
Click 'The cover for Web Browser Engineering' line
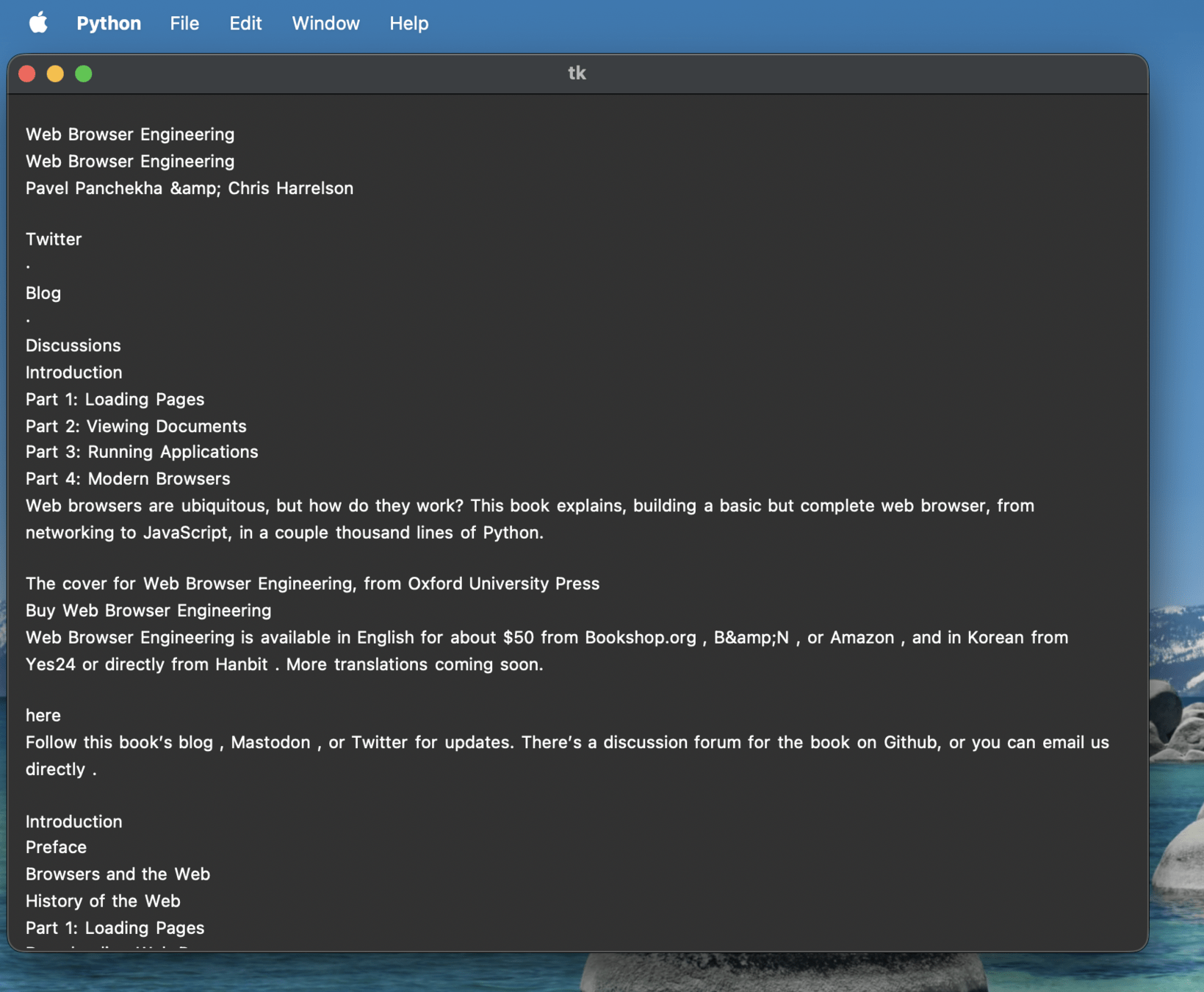(312, 584)
